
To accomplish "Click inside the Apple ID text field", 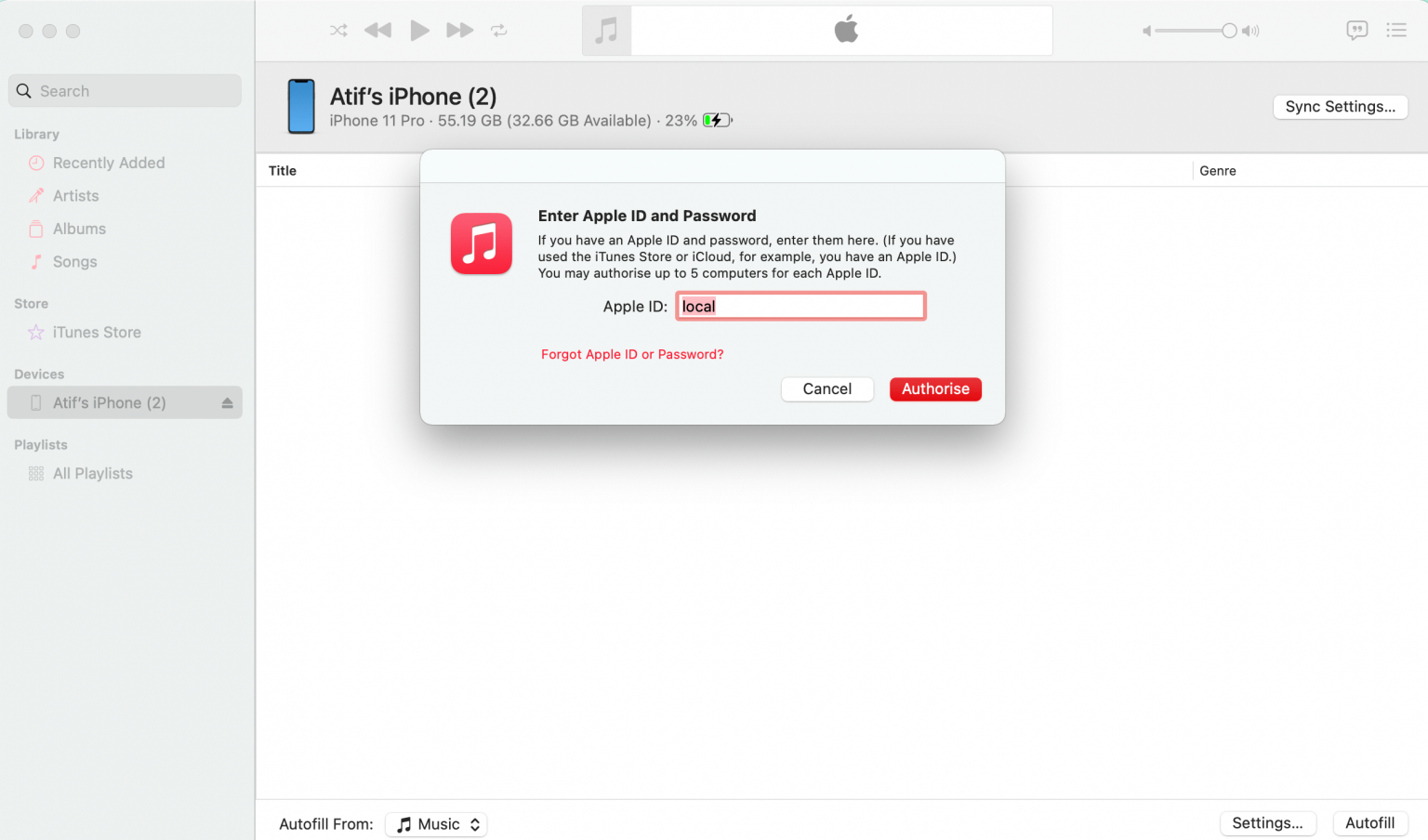I will (x=800, y=306).
